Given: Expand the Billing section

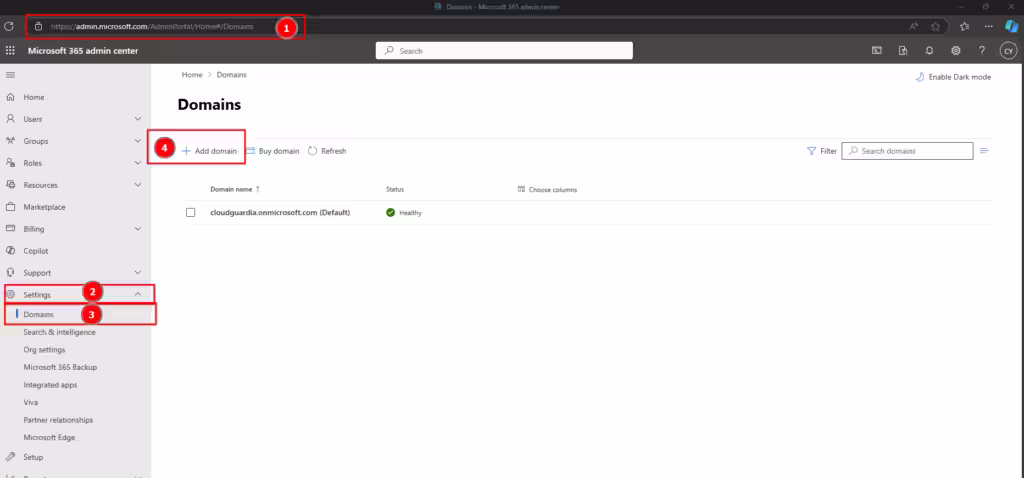Looking at the screenshot, I should 137,229.
